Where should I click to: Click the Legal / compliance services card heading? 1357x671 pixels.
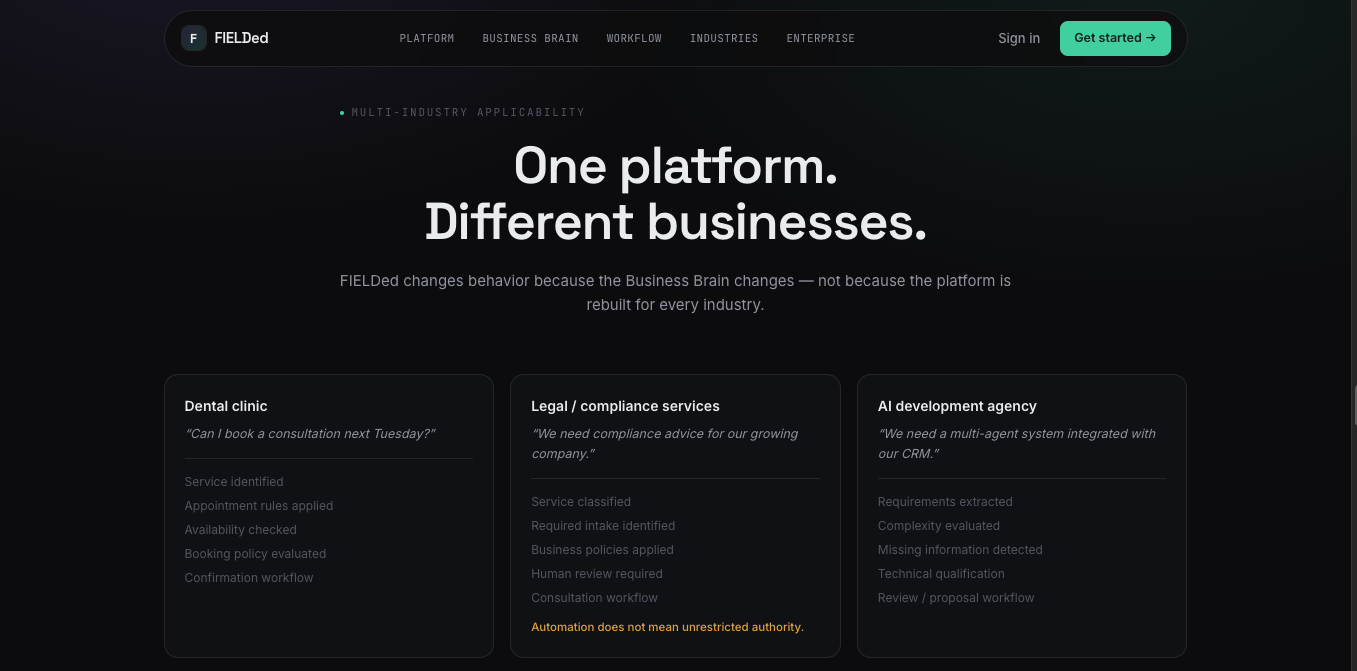(625, 406)
